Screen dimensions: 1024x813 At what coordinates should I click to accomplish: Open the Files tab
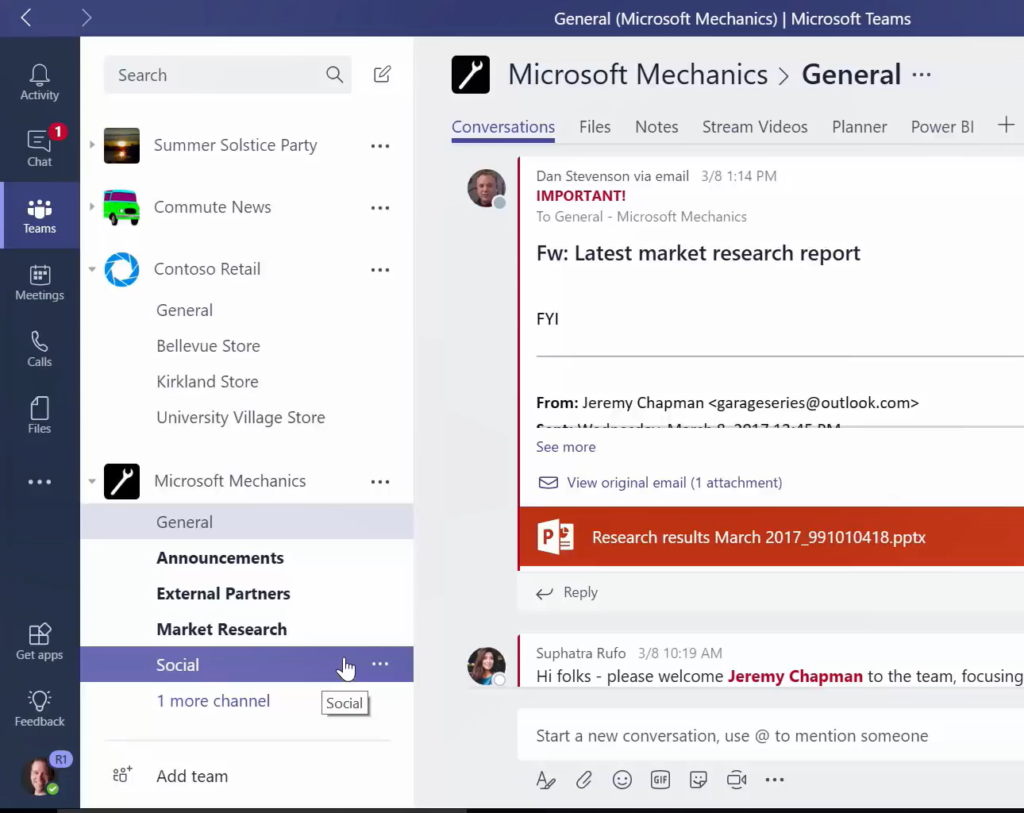tap(595, 127)
